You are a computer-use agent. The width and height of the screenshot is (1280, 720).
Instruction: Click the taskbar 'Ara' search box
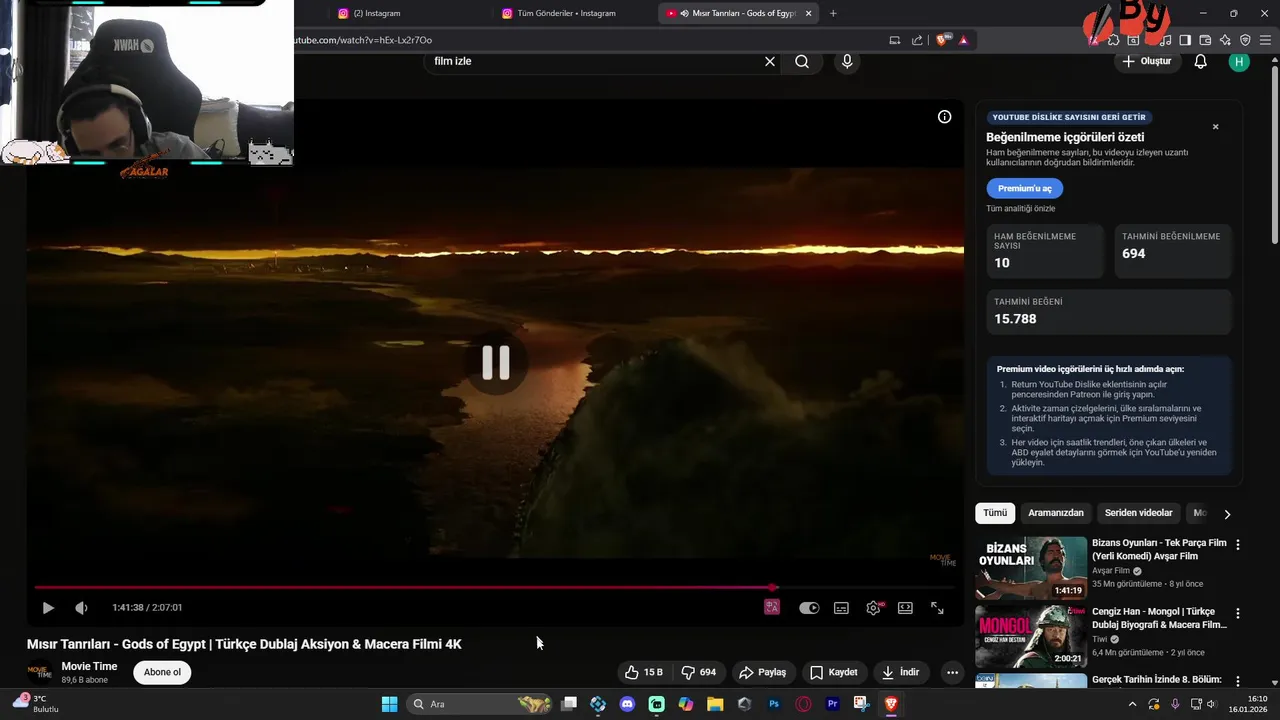(x=481, y=704)
